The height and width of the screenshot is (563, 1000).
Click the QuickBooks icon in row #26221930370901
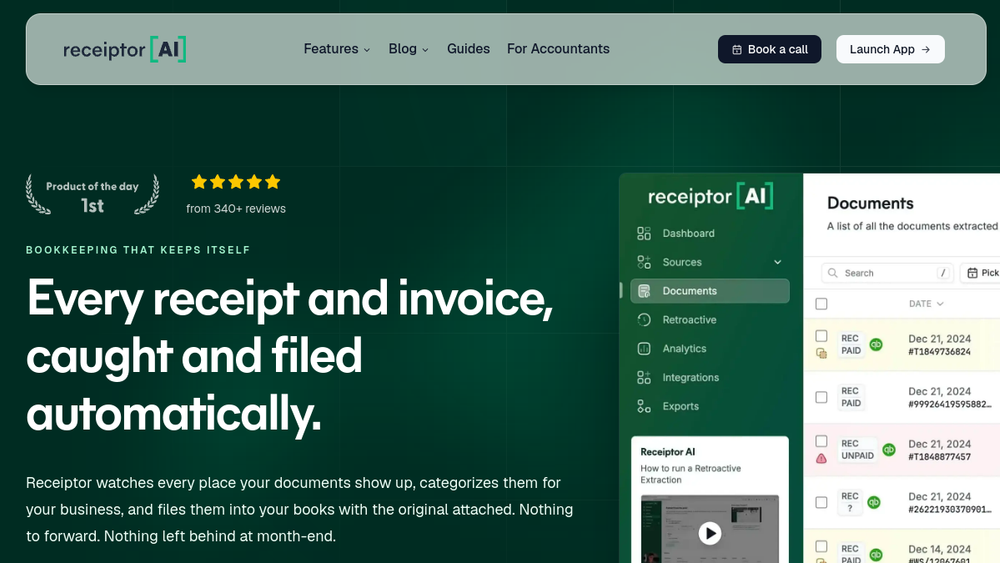pos(874,502)
